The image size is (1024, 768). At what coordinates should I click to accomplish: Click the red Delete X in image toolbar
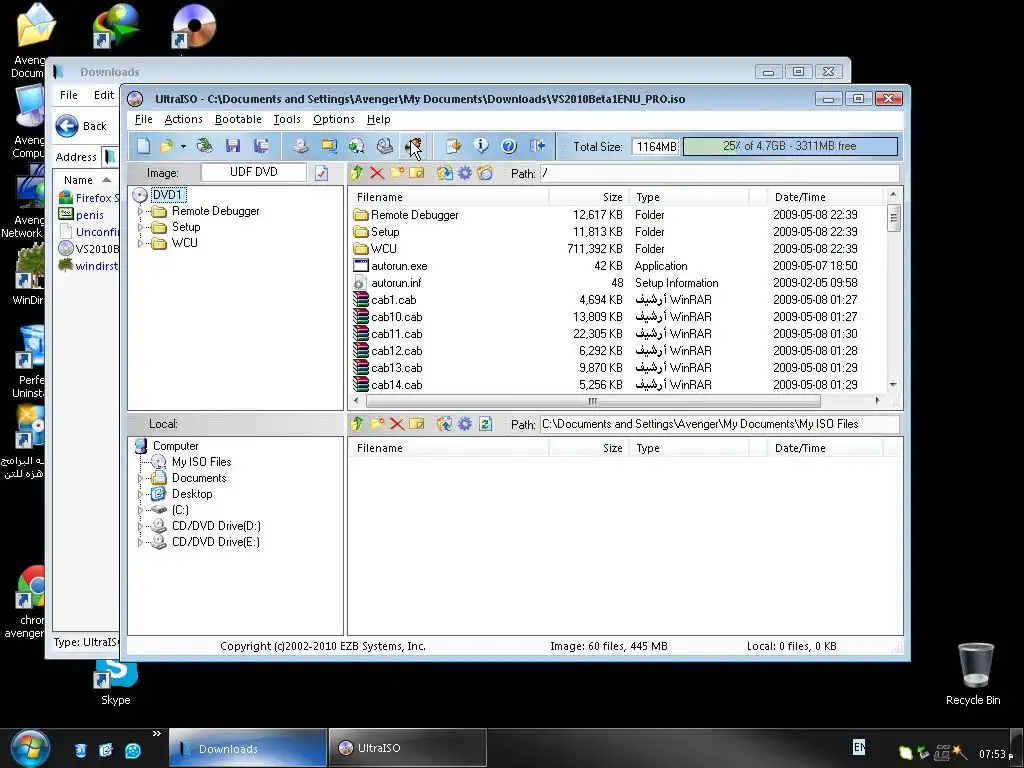point(377,173)
